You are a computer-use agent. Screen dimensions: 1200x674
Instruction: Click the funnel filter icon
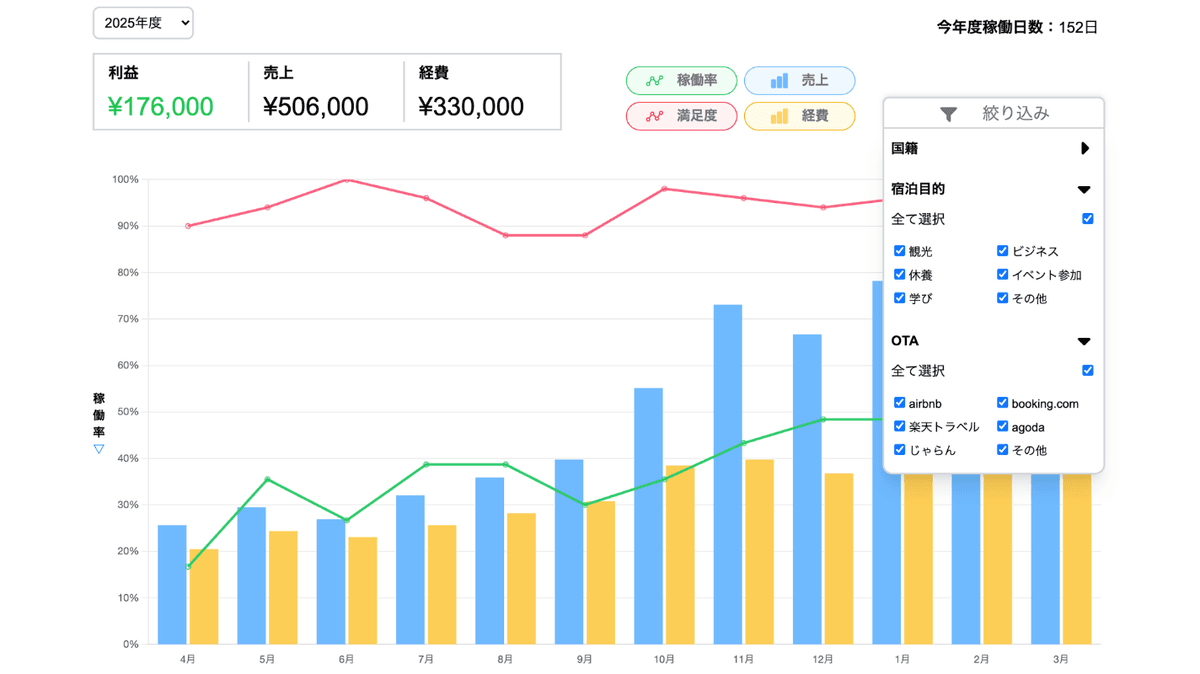click(948, 114)
